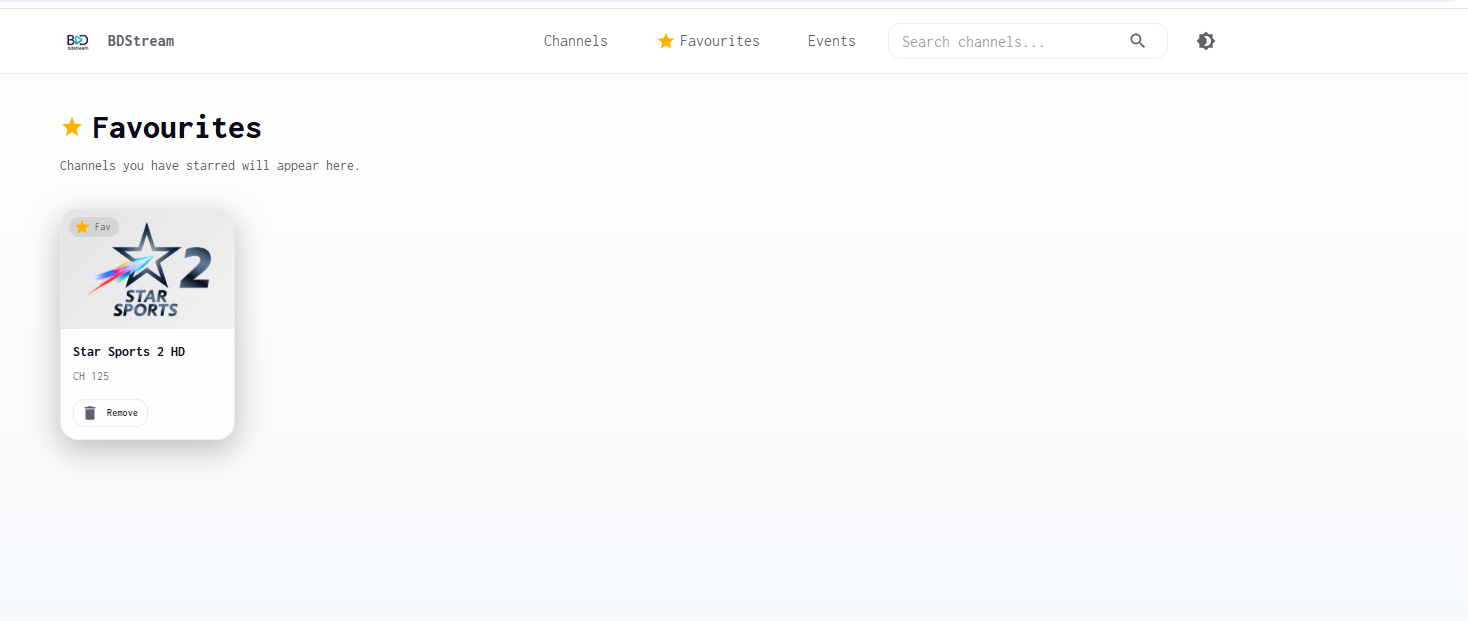Select the Star Sports 2 HD title

pyautogui.click(x=129, y=352)
